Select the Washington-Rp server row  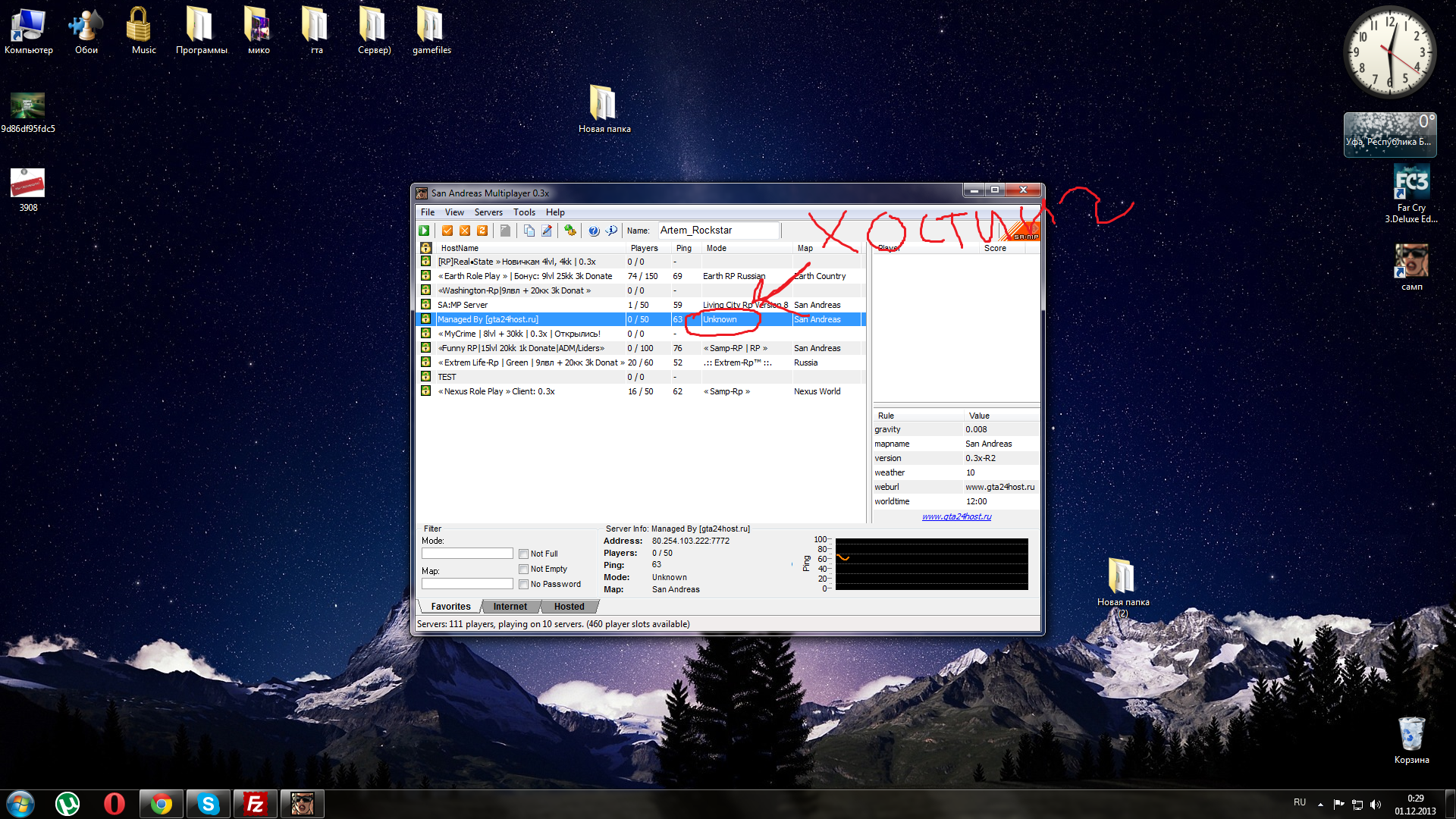[641, 290]
